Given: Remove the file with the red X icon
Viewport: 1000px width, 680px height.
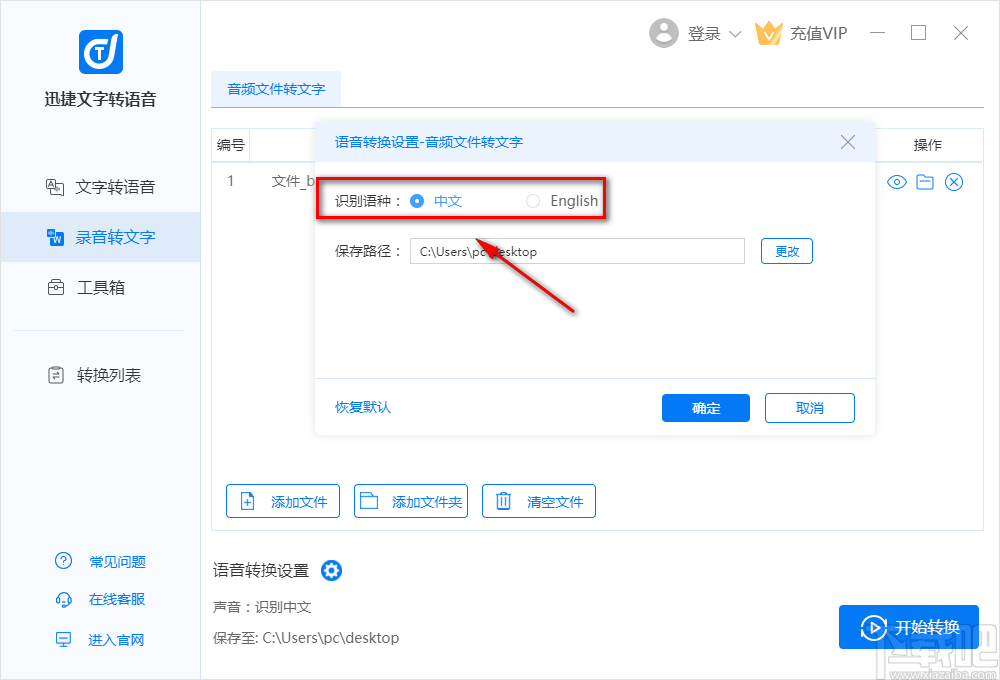Looking at the screenshot, I should click(x=953, y=181).
